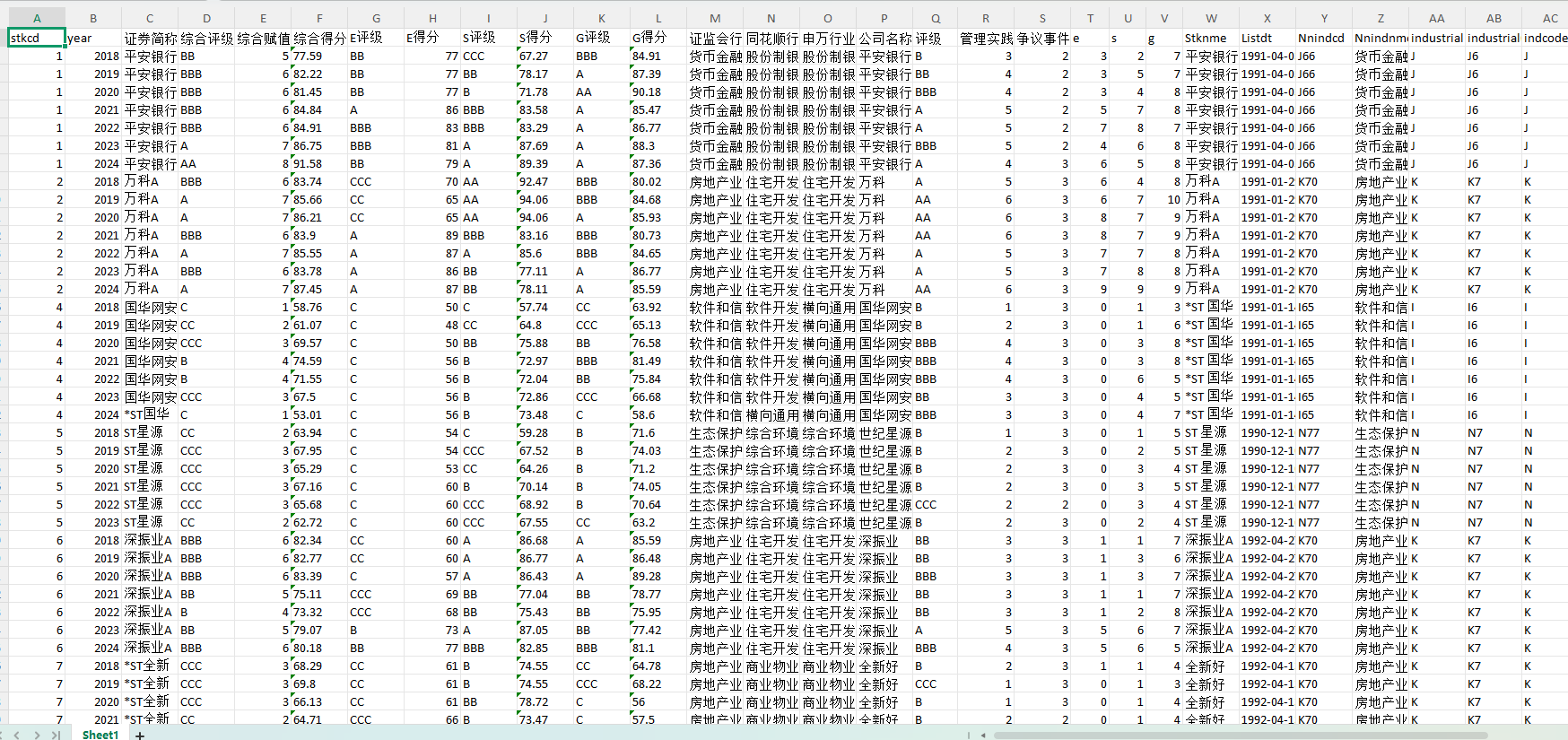Select the 'Stknme' header cell
Viewport: 1568px width, 740px height.
1211,38
